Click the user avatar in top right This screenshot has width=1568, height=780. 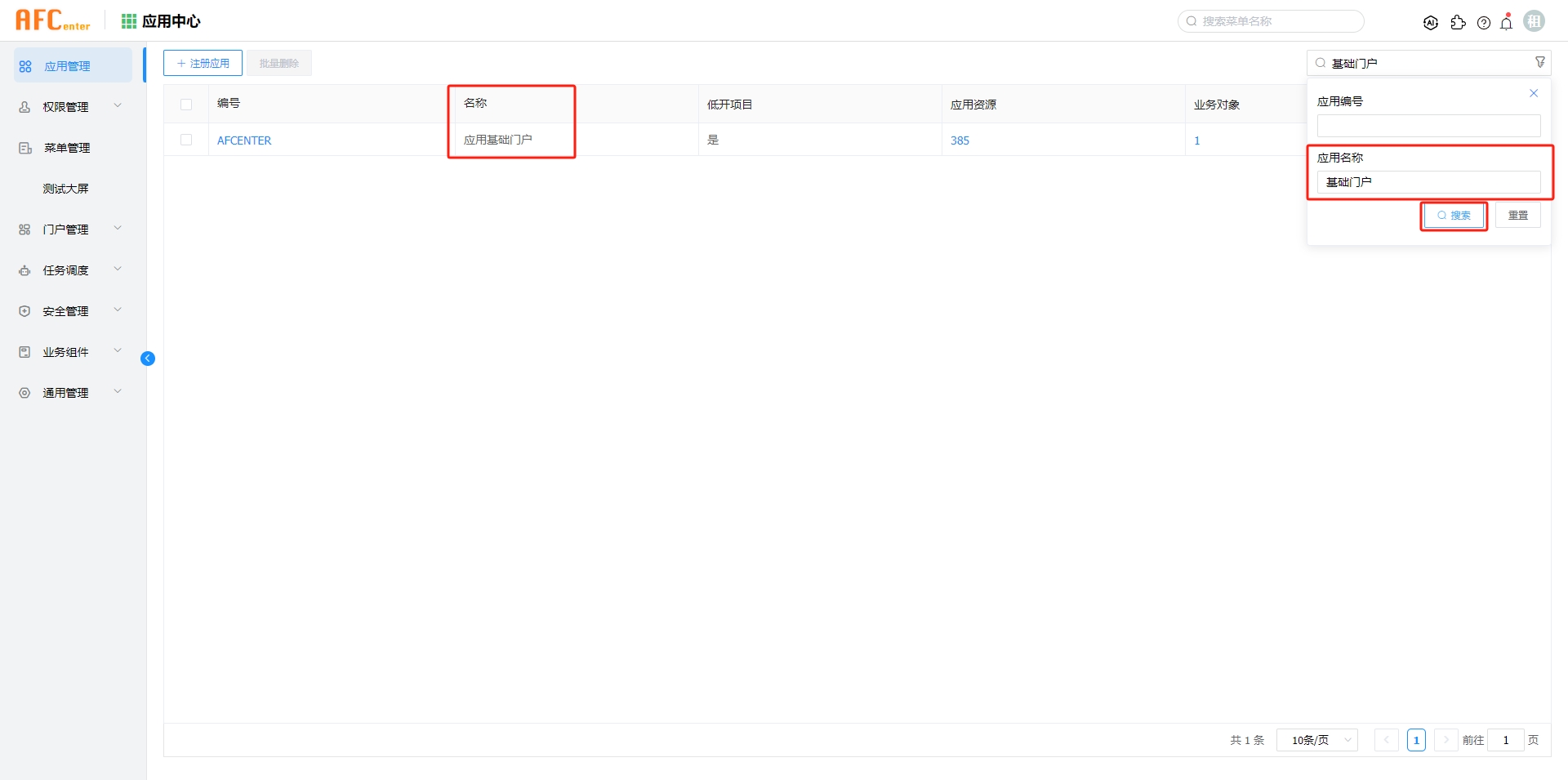coord(1534,21)
